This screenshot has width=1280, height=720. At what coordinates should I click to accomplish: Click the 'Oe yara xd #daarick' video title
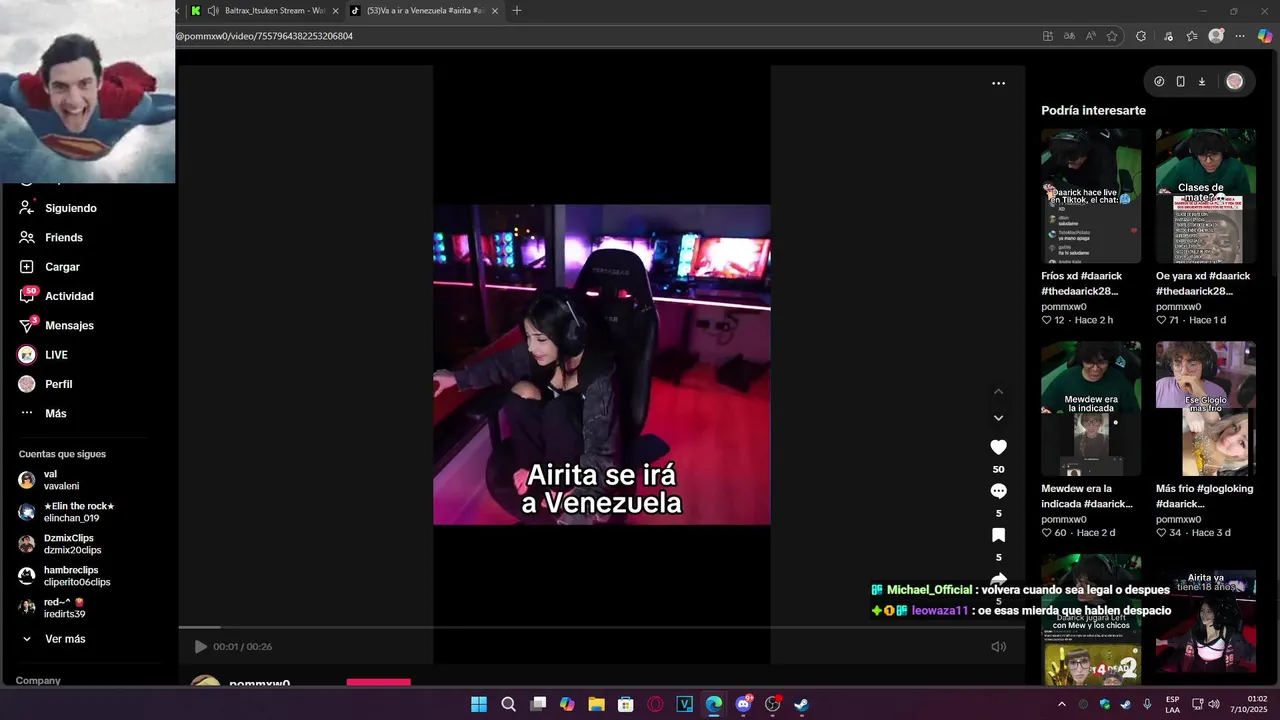pos(1203,283)
